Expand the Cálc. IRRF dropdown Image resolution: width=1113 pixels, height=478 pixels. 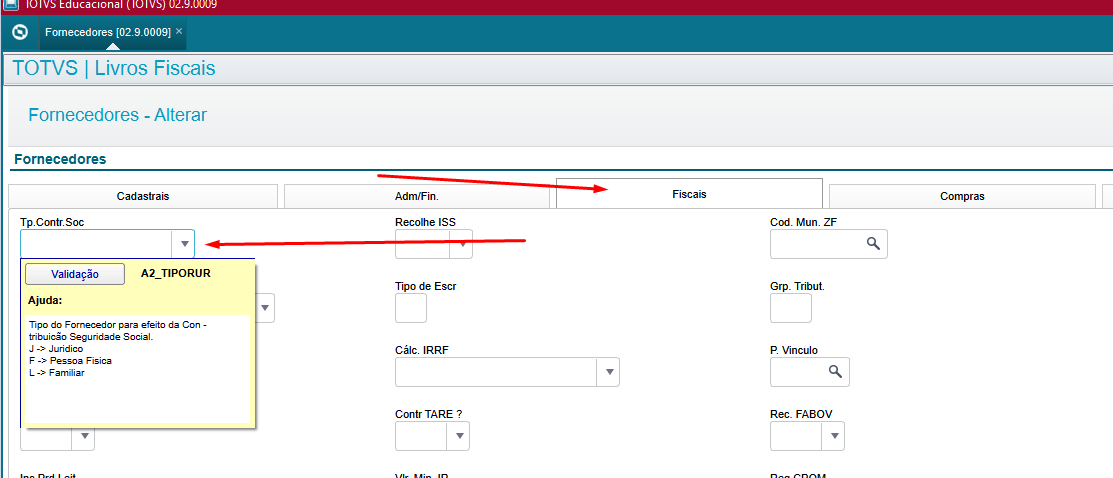pyautogui.click(x=608, y=372)
